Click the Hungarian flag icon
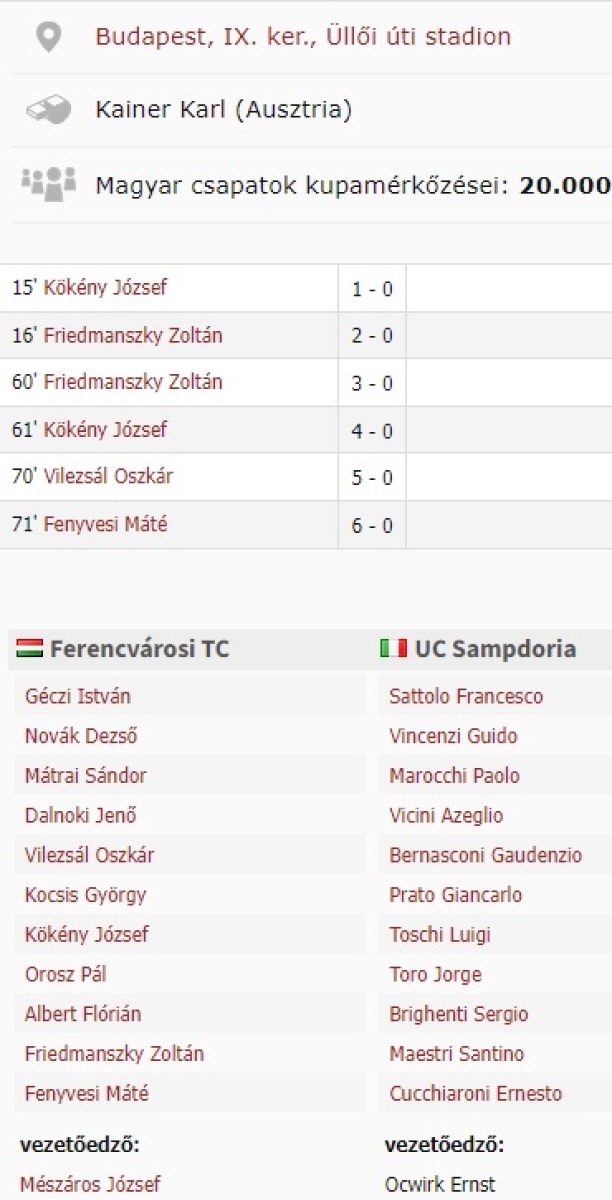The height and width of the screenshot is (1200, 612). 29,649
